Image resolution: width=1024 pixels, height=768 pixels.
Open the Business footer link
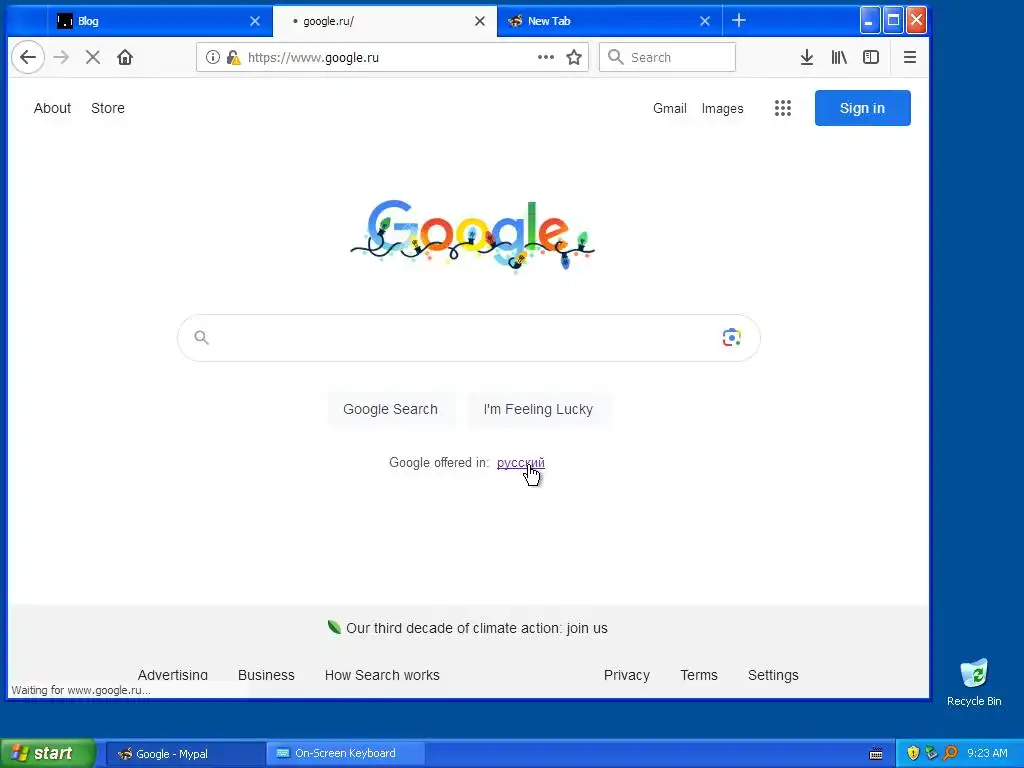pyautogui.click(x=266, y=675)
